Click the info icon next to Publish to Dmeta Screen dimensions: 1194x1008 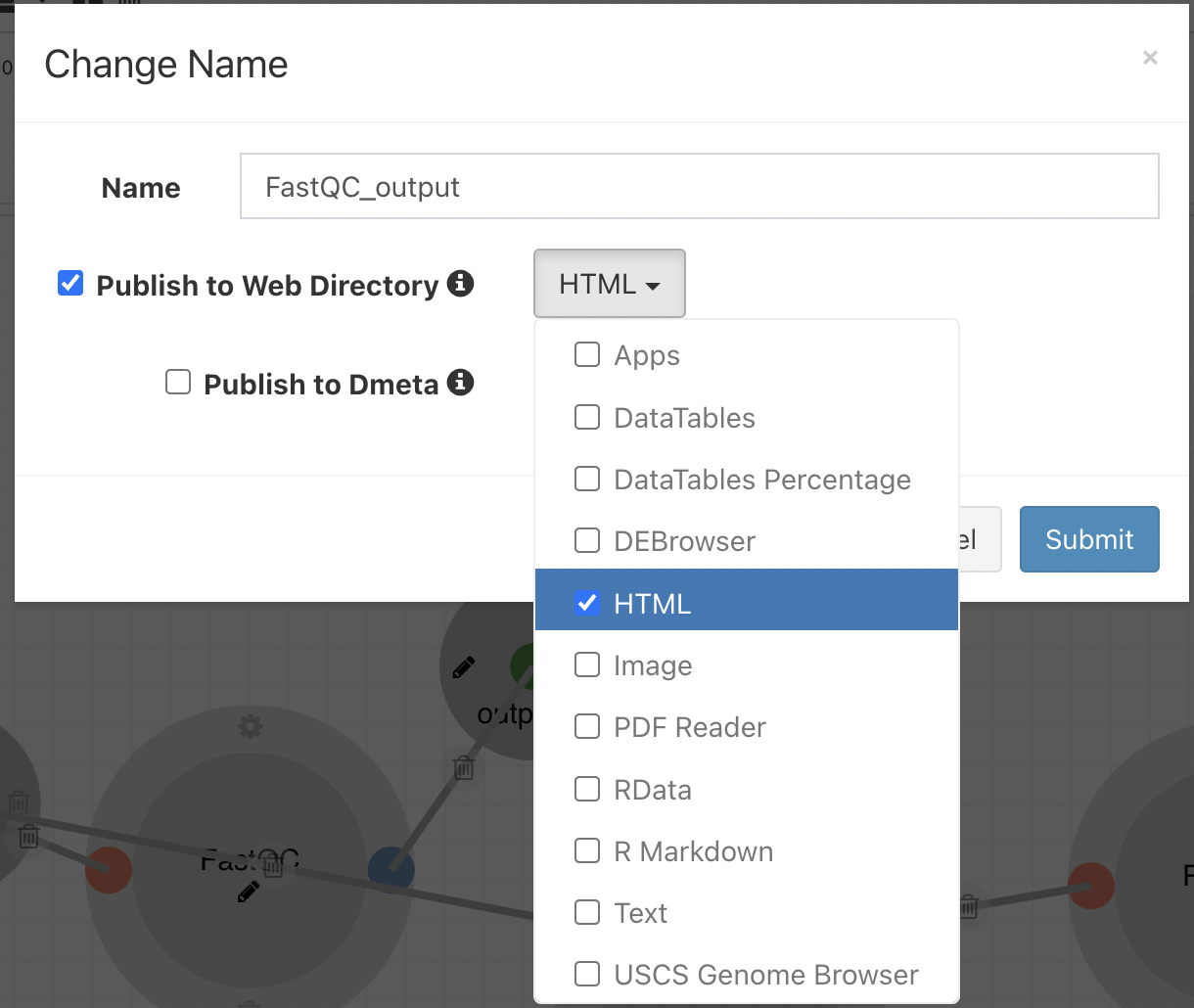(x=460, y=383)
